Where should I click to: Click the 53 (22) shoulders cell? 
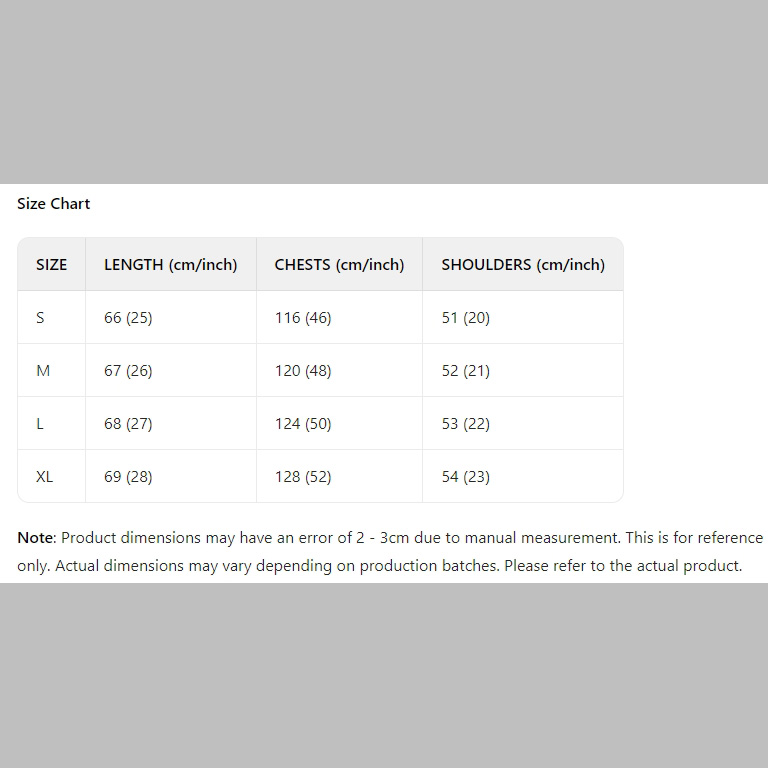pos(466,424)
